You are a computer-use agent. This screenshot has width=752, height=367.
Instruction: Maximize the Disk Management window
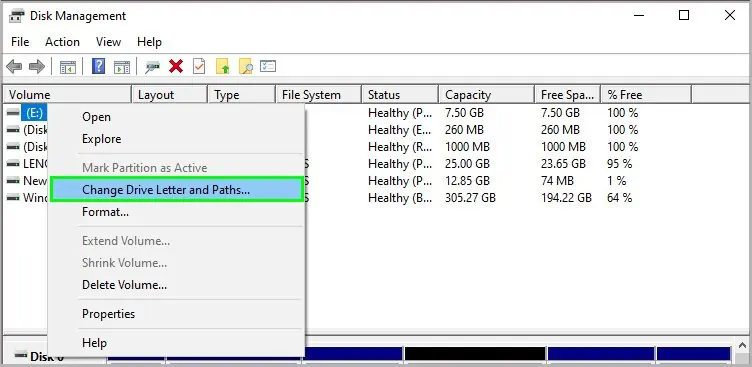point(684,15)
